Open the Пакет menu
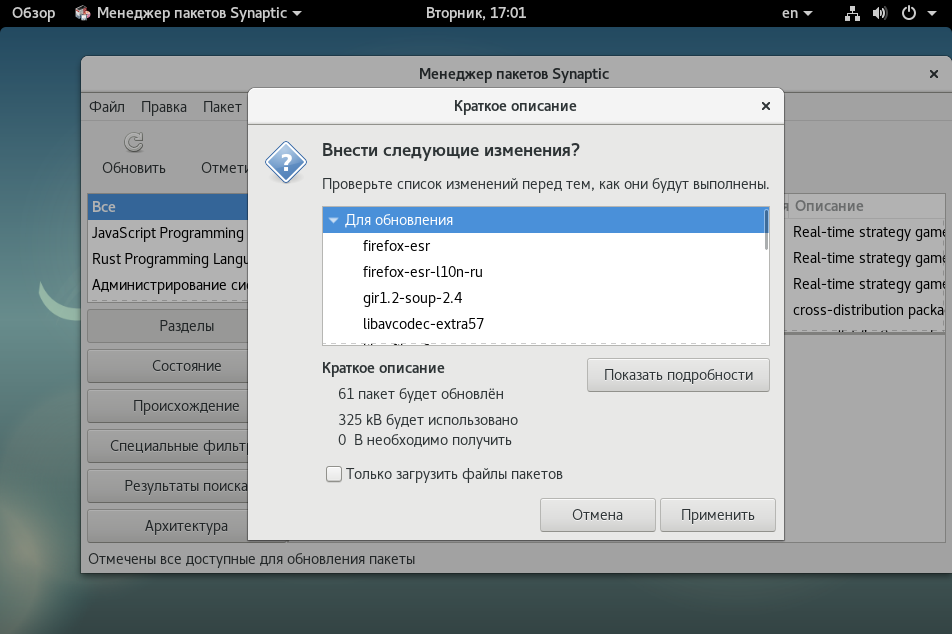 tap(222, 107)
